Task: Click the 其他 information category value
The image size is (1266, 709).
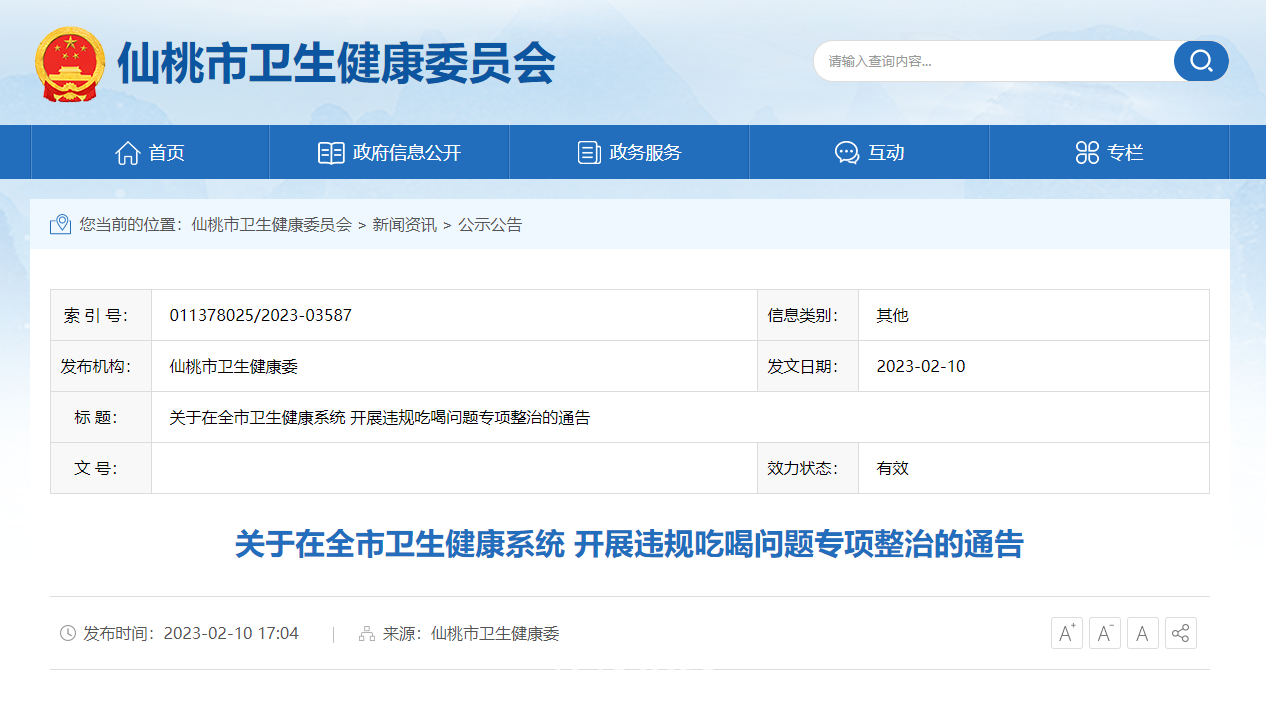Action: [892, 315]
